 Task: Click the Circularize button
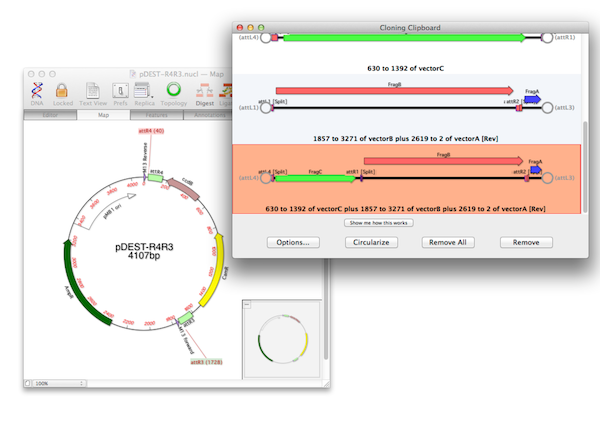point(371,243)
